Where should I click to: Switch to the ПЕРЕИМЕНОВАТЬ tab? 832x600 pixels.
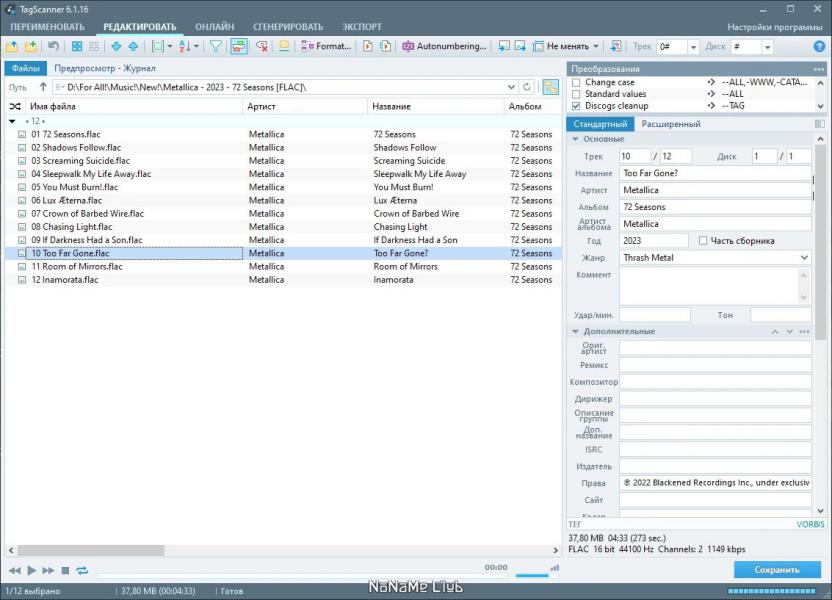coord(47,27)
